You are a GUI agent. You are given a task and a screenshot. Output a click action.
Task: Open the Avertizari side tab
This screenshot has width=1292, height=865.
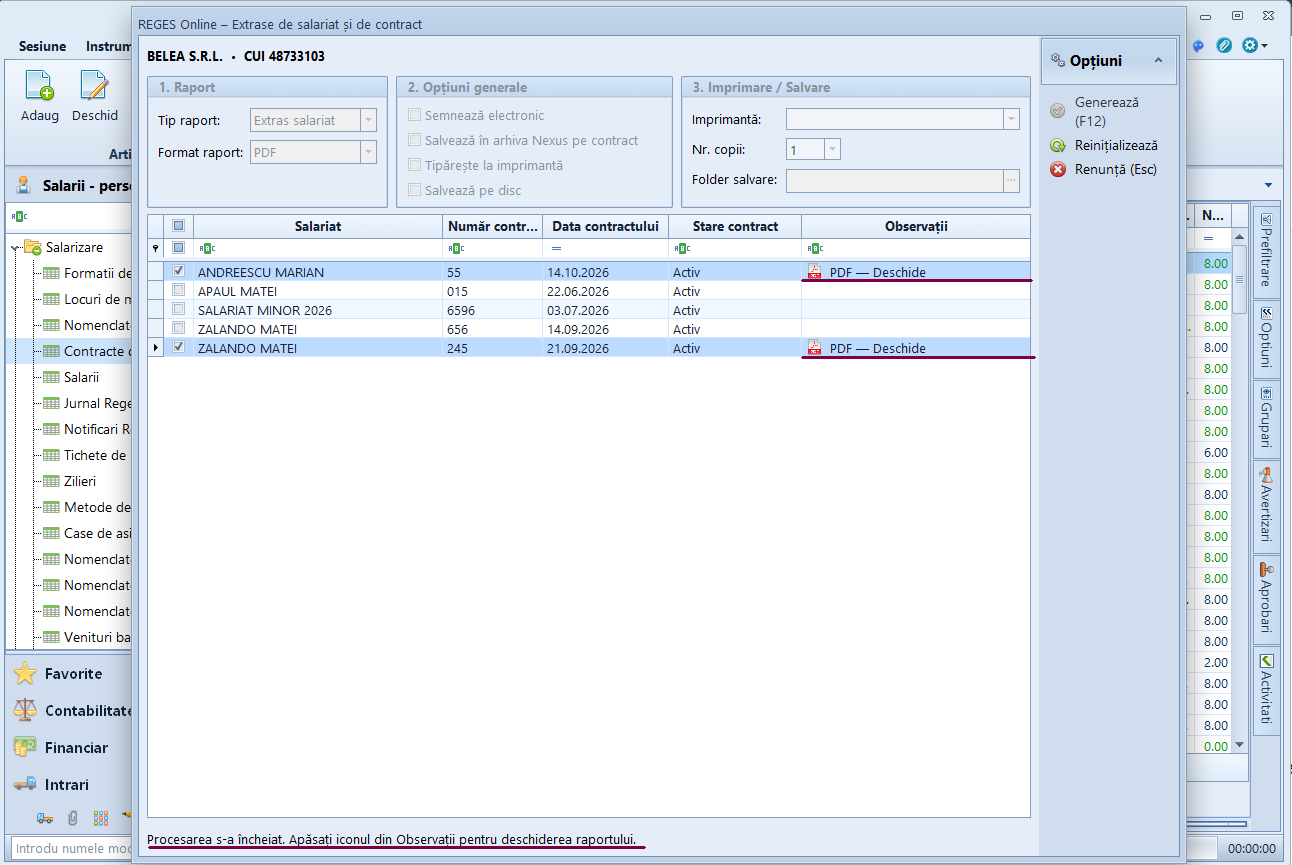click(1266, 506)
